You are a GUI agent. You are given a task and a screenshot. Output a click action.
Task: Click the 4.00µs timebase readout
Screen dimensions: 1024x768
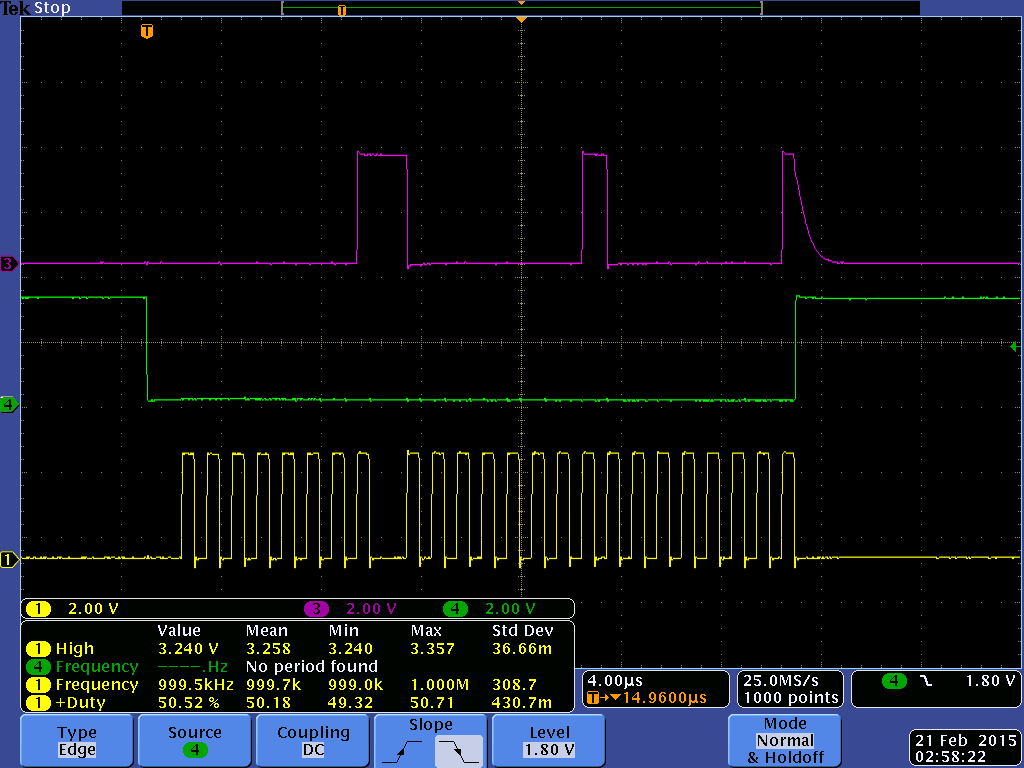point(615,680)
